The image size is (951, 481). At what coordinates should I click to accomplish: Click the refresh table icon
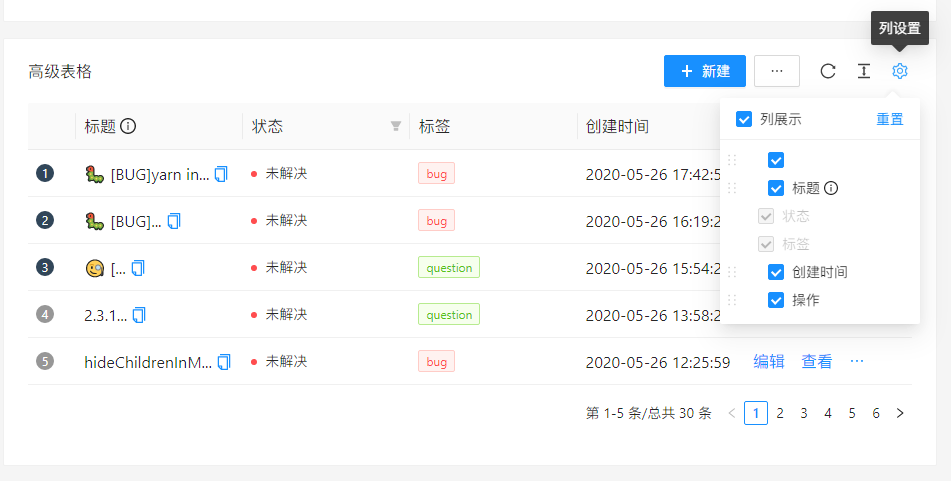(x=828, y=71)
